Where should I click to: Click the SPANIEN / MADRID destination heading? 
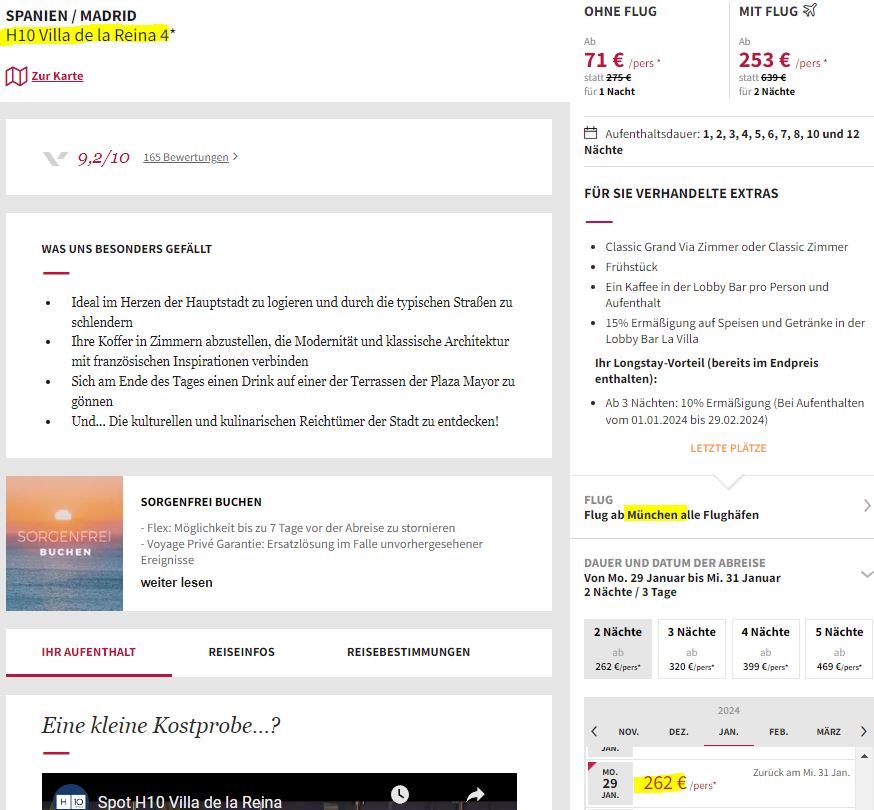point(71,16)
